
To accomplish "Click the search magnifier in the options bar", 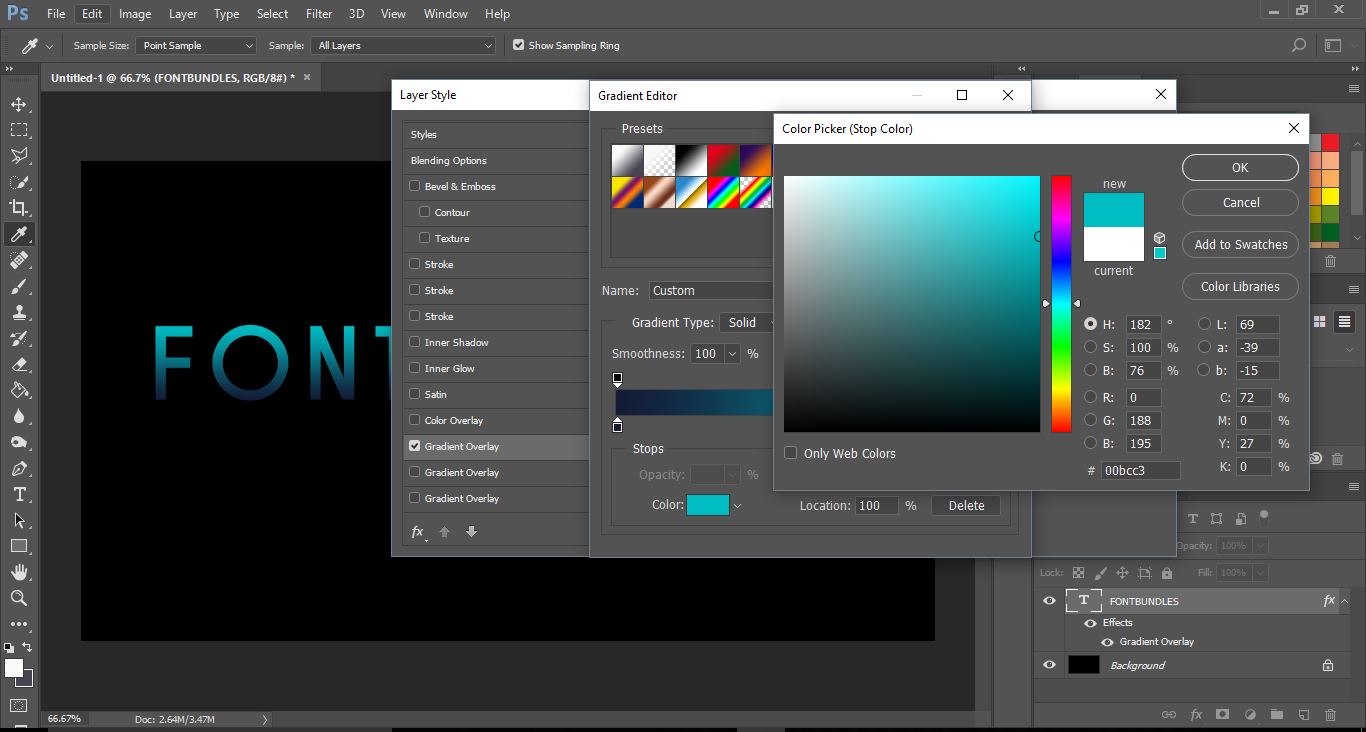I will tap(1299, 45).
